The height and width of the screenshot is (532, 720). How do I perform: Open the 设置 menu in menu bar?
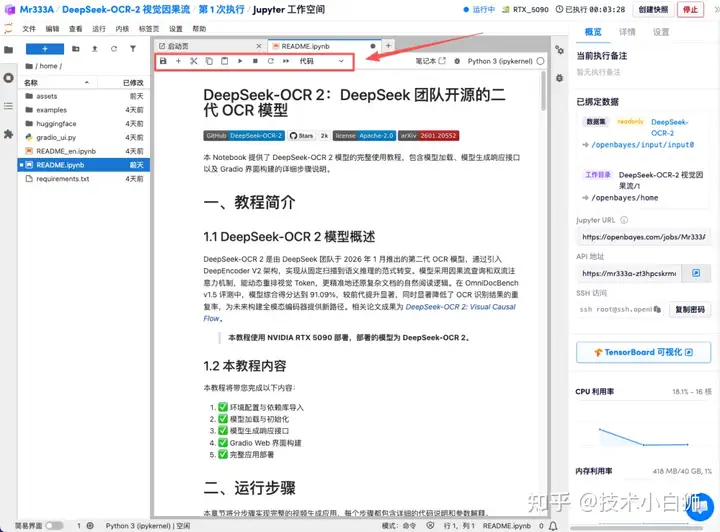point(176,29)
